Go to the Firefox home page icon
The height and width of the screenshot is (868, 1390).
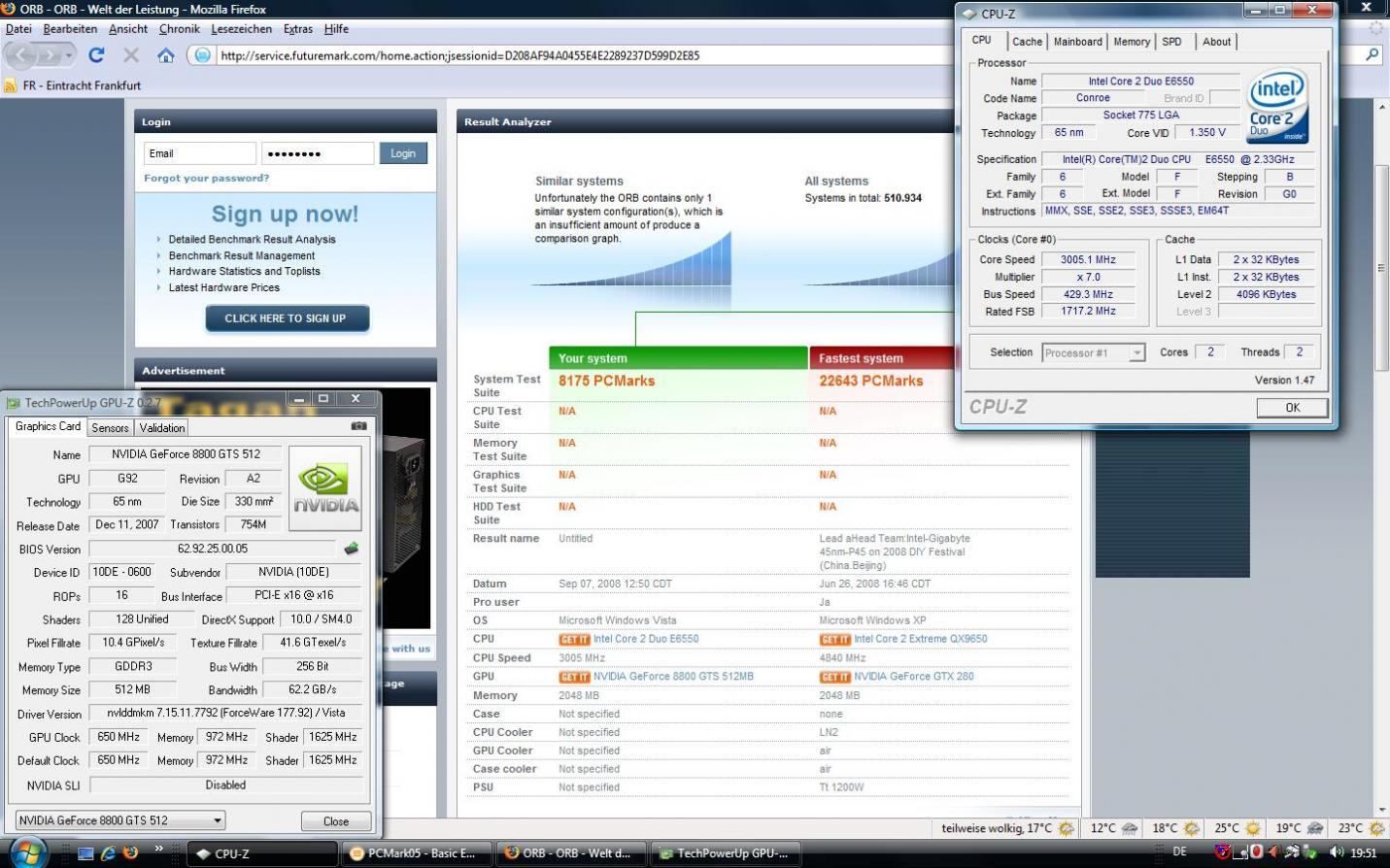point(166,55)
